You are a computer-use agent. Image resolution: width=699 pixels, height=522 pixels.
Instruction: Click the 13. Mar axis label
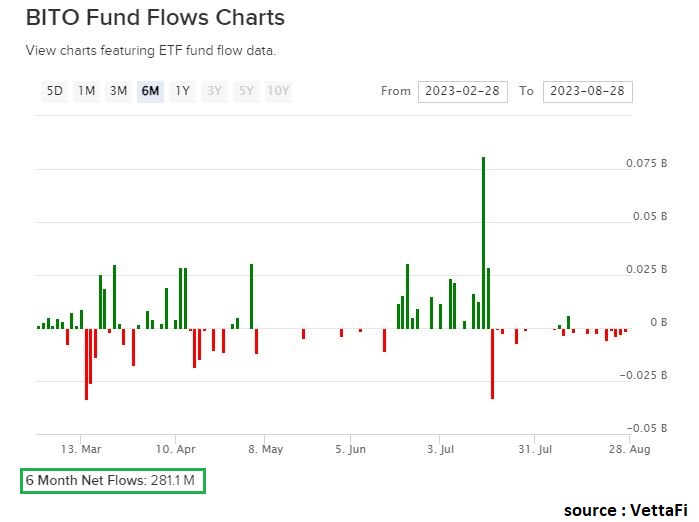(x=81, y=449)
